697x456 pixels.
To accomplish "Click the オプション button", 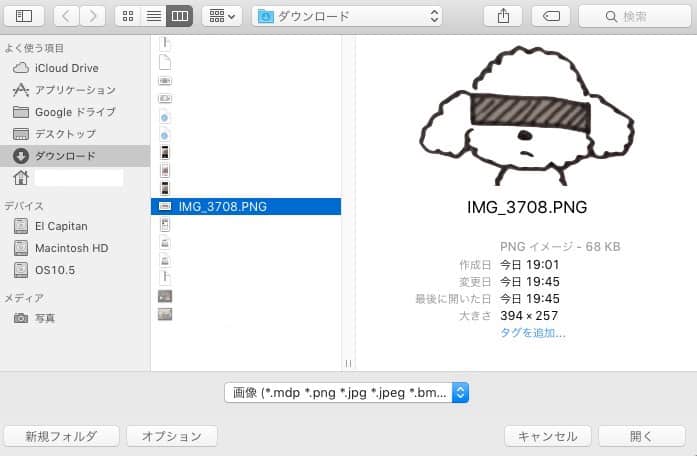I will 172,436.
